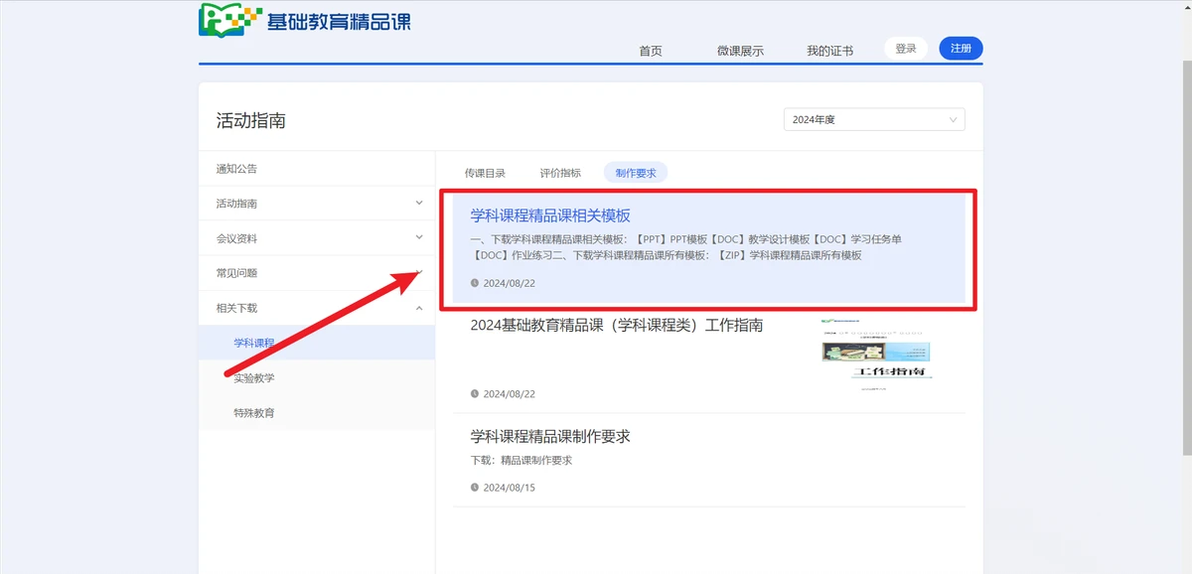Click the clock icon beside the 2024/08/15 date
This screenshot has width=1192, height=574.
pyautogui.click(x=475, y=487)
